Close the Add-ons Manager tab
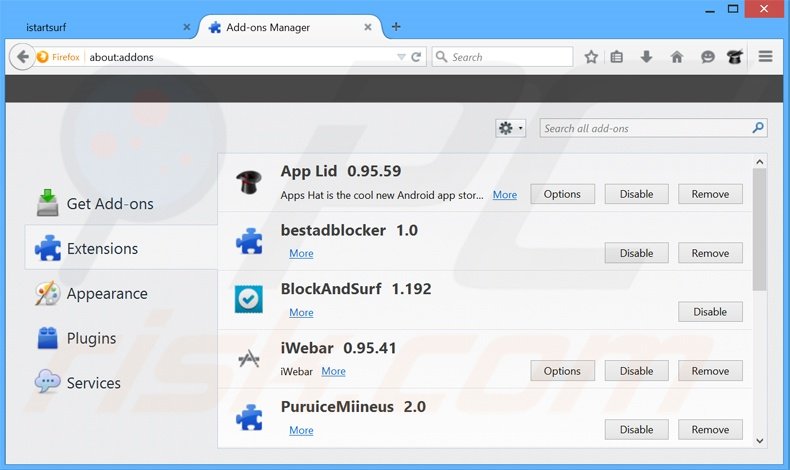Viewport: 790px width, 470px height. pos(368,27)
